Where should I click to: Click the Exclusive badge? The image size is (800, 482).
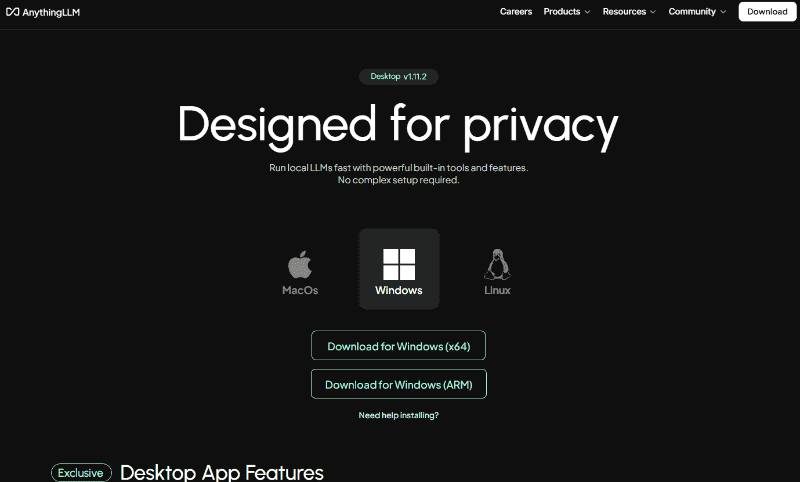click(x=81, y=473)
